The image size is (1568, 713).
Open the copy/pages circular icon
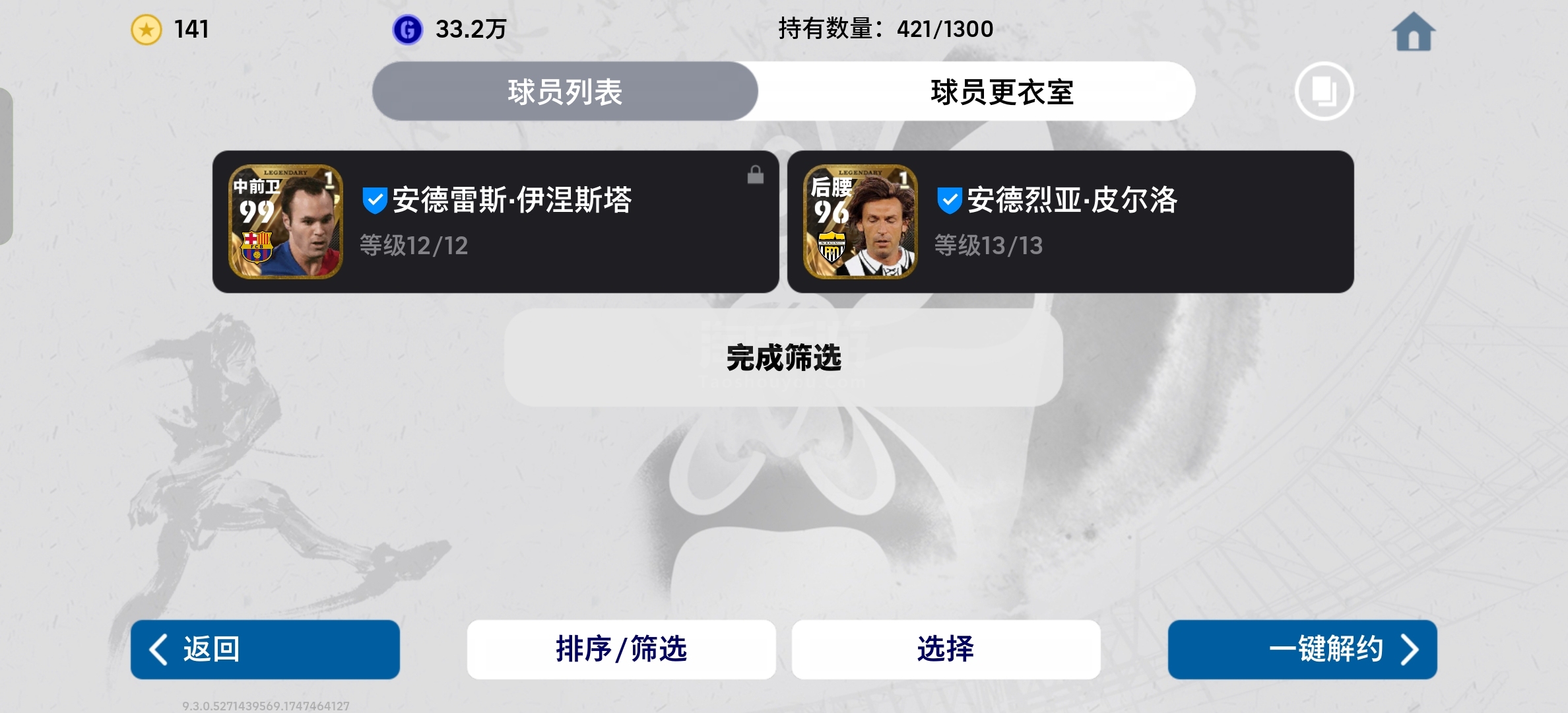click(x=1324, y=91)
